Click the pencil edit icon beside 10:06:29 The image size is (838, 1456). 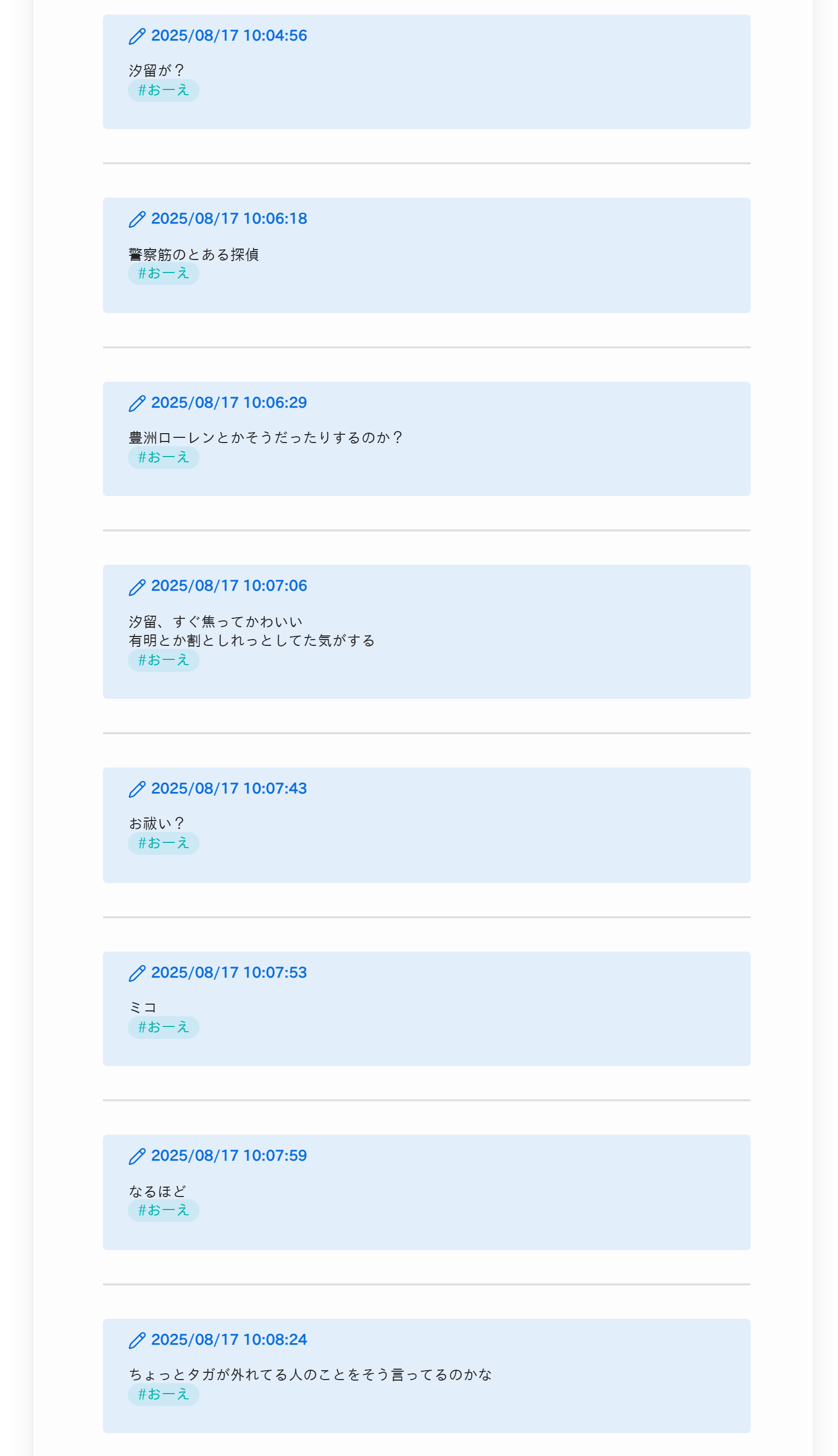(137, 404)
